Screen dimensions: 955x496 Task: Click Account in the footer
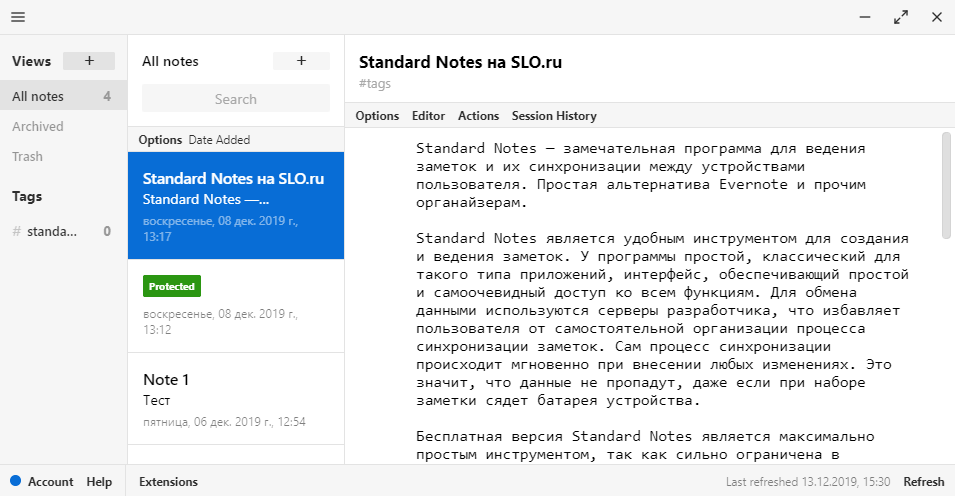click(51, 481)
